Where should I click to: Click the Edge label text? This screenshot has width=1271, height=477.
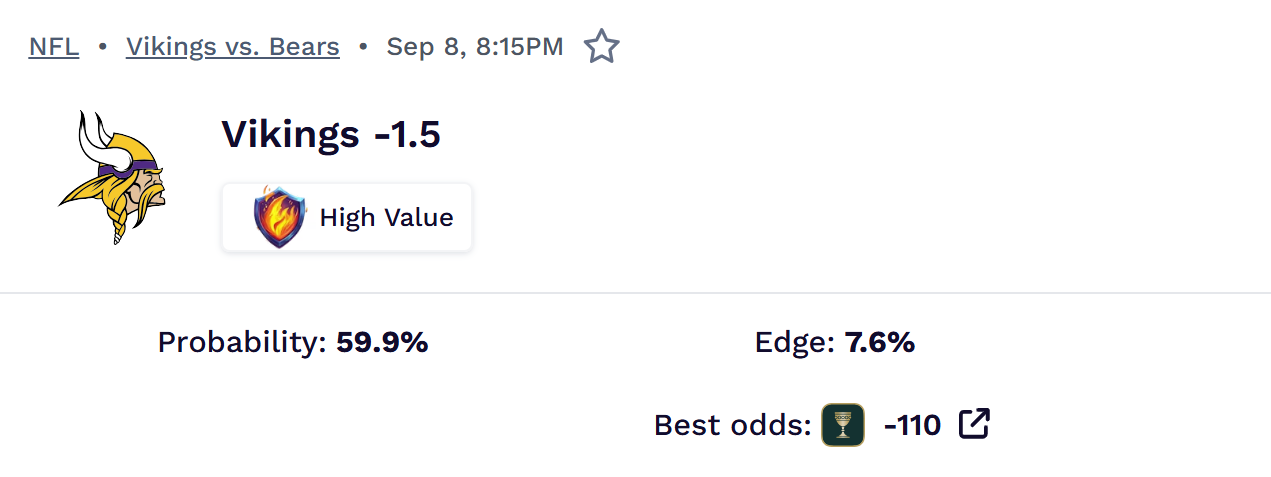click(x=795, y=343)
